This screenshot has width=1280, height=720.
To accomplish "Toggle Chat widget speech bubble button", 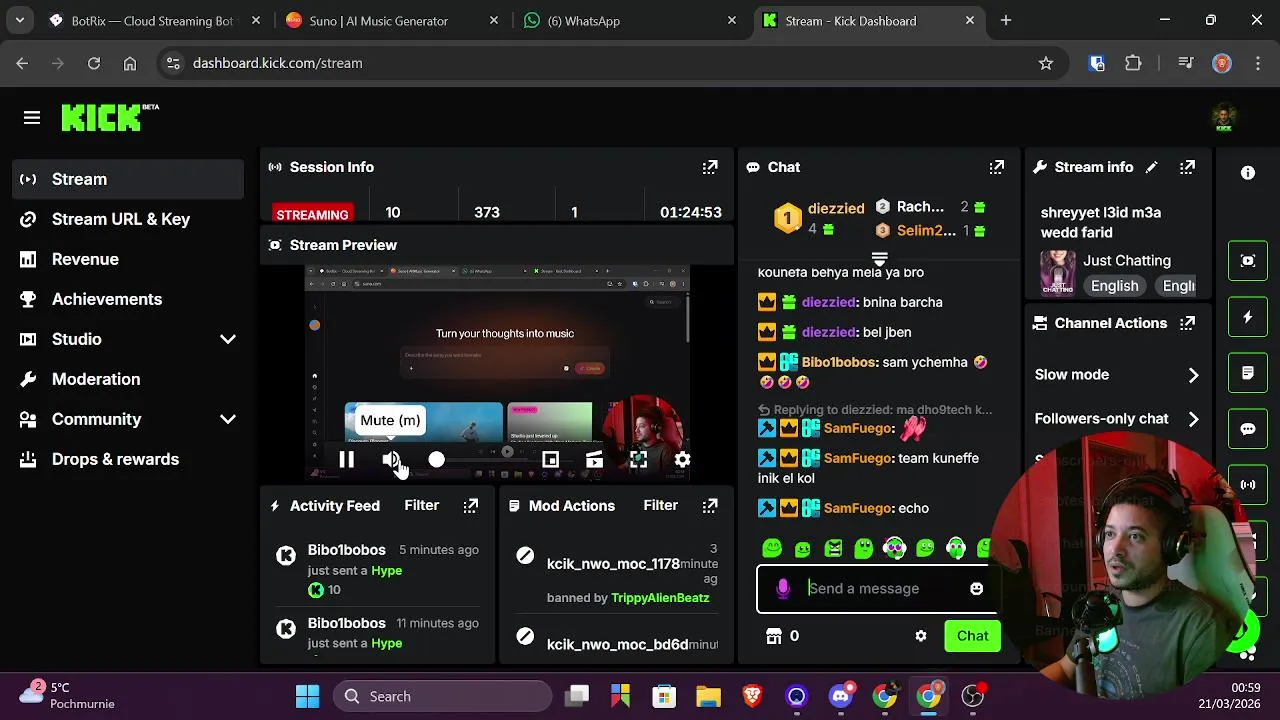I will click(x=1248, y=429).
